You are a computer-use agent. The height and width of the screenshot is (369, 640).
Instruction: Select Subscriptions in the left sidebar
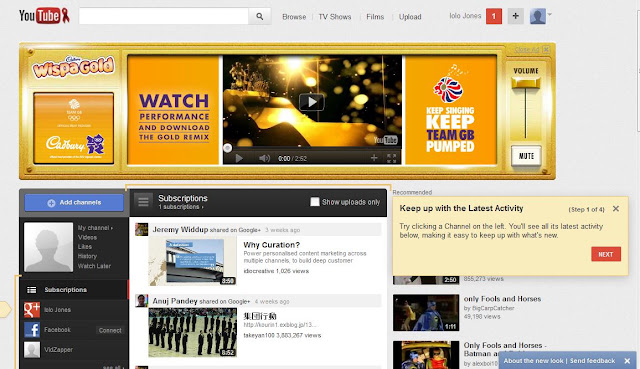click(74, 290)
